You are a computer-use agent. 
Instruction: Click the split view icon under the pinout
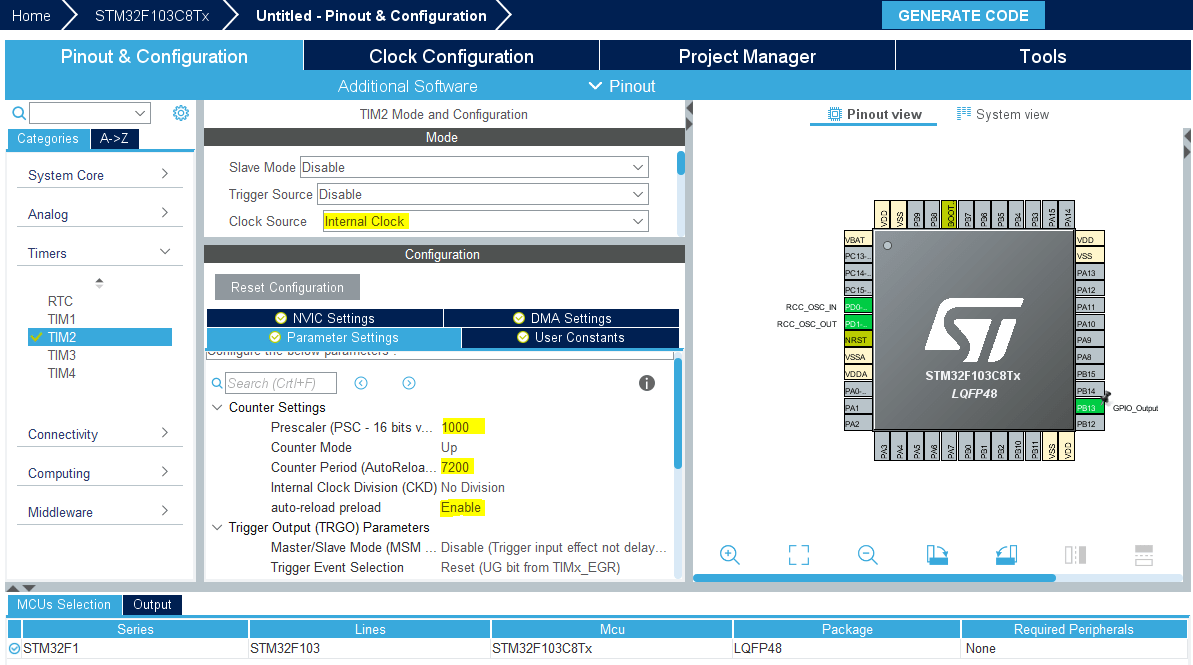coord(1075,555)
